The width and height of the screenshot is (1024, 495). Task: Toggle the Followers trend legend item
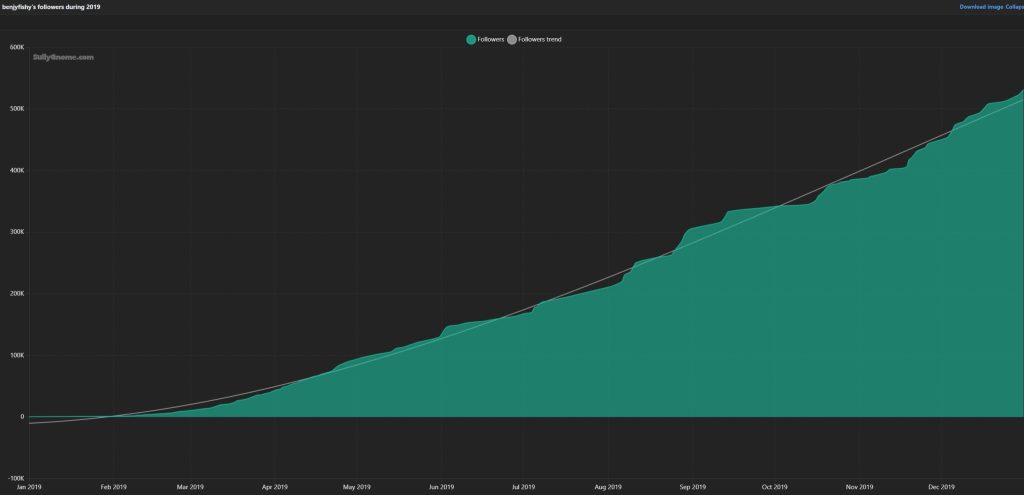(x=534, y=40)
